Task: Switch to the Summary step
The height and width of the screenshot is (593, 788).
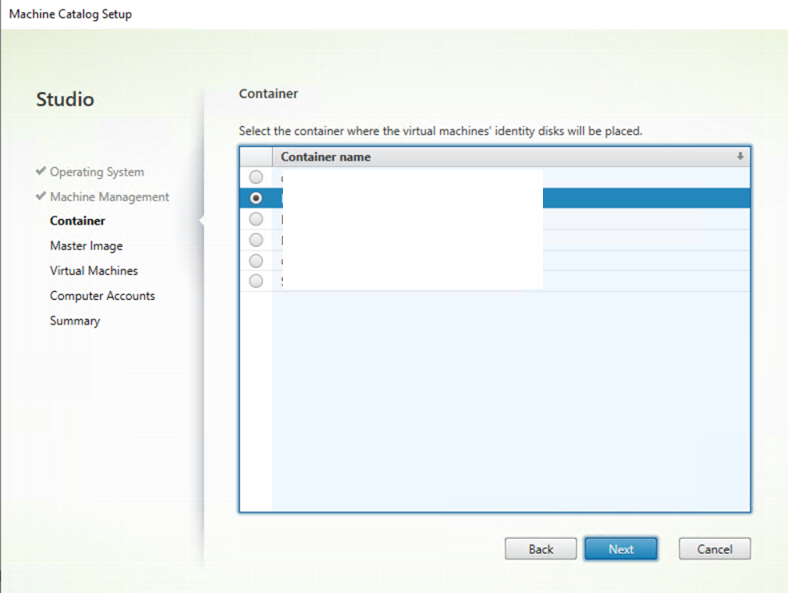Action: pos(75,321)
